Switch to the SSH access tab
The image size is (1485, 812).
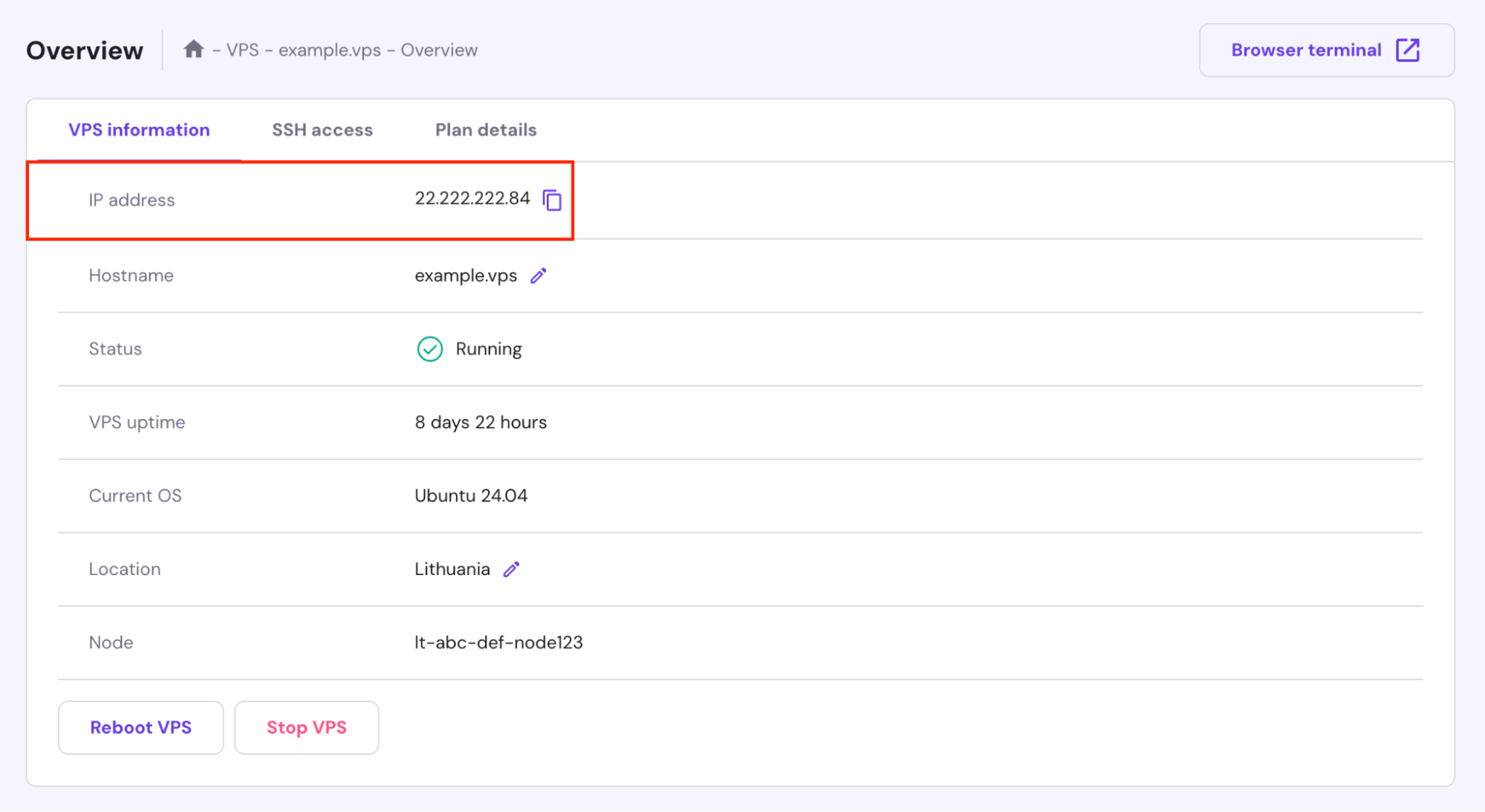[322, 130]
